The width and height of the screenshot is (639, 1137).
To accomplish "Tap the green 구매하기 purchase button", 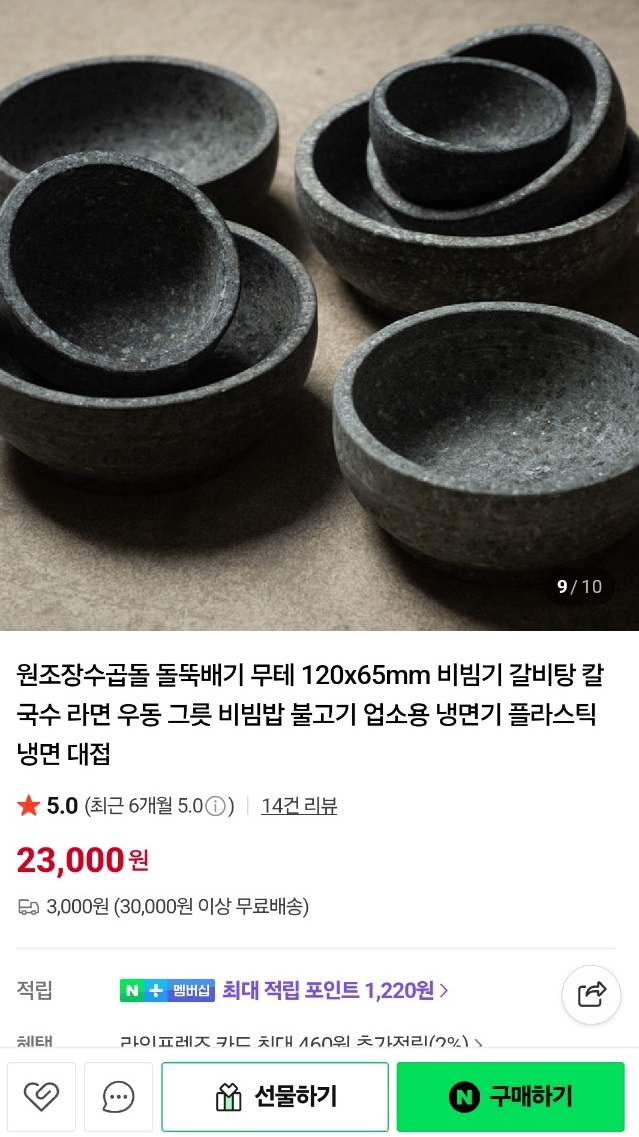I will (x=512, y=1096).
